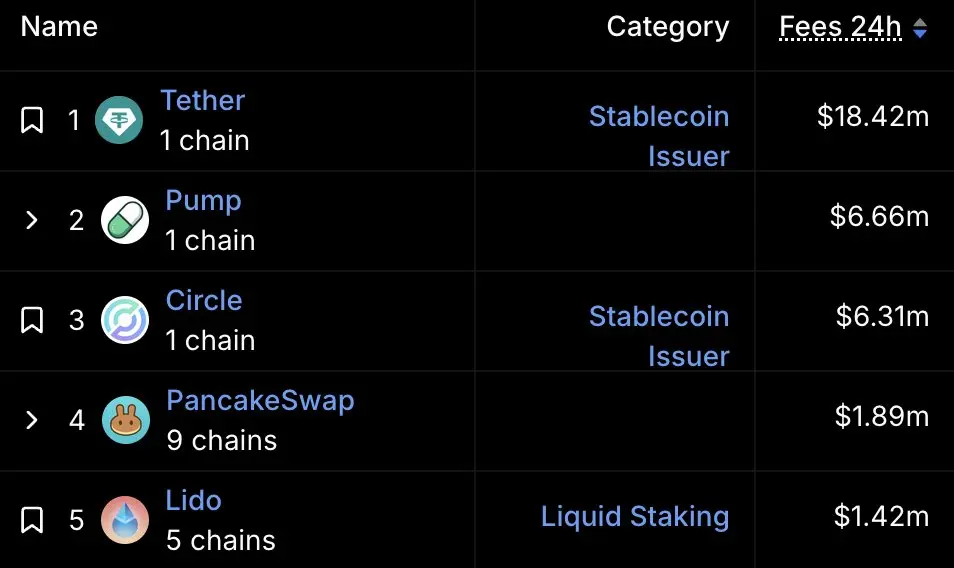
Task: Click the Tether logo icon
Action: [x=119, y=120]
